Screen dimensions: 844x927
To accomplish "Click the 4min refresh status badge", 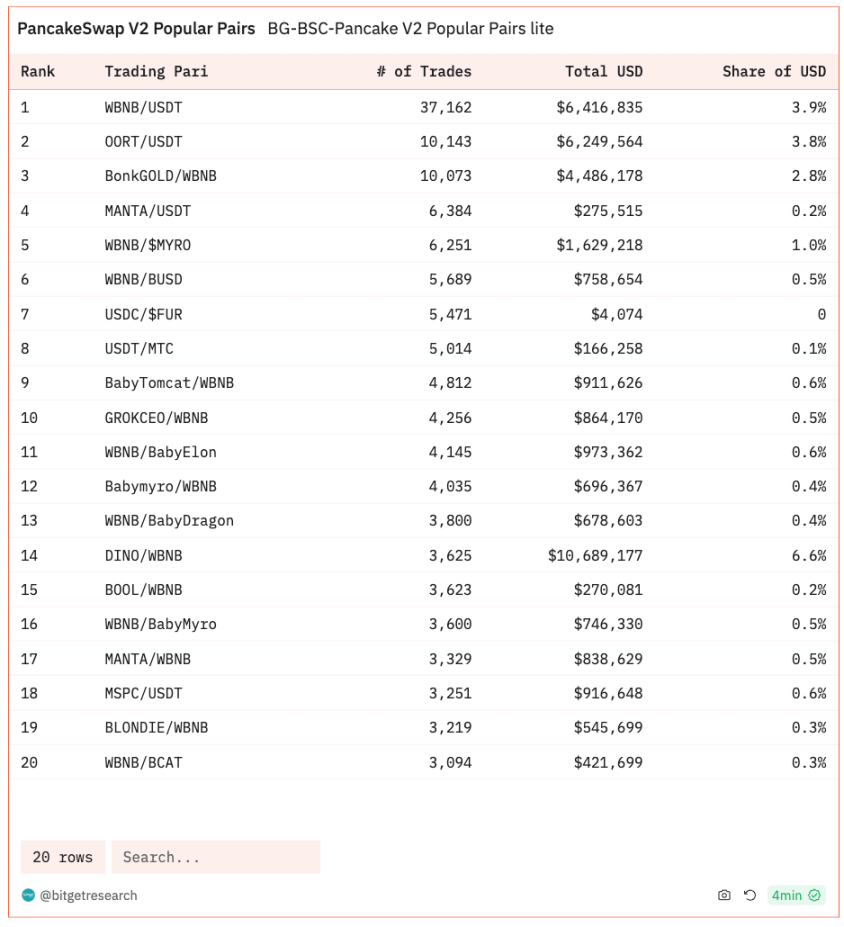I will coord(796,895).
